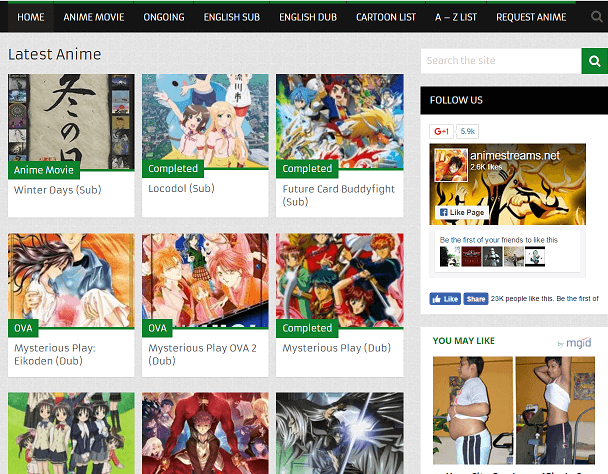Click the Completed badge on Mysterious Play (Dub)
This screenshot has width=608, height=474.
pos(307,328)
